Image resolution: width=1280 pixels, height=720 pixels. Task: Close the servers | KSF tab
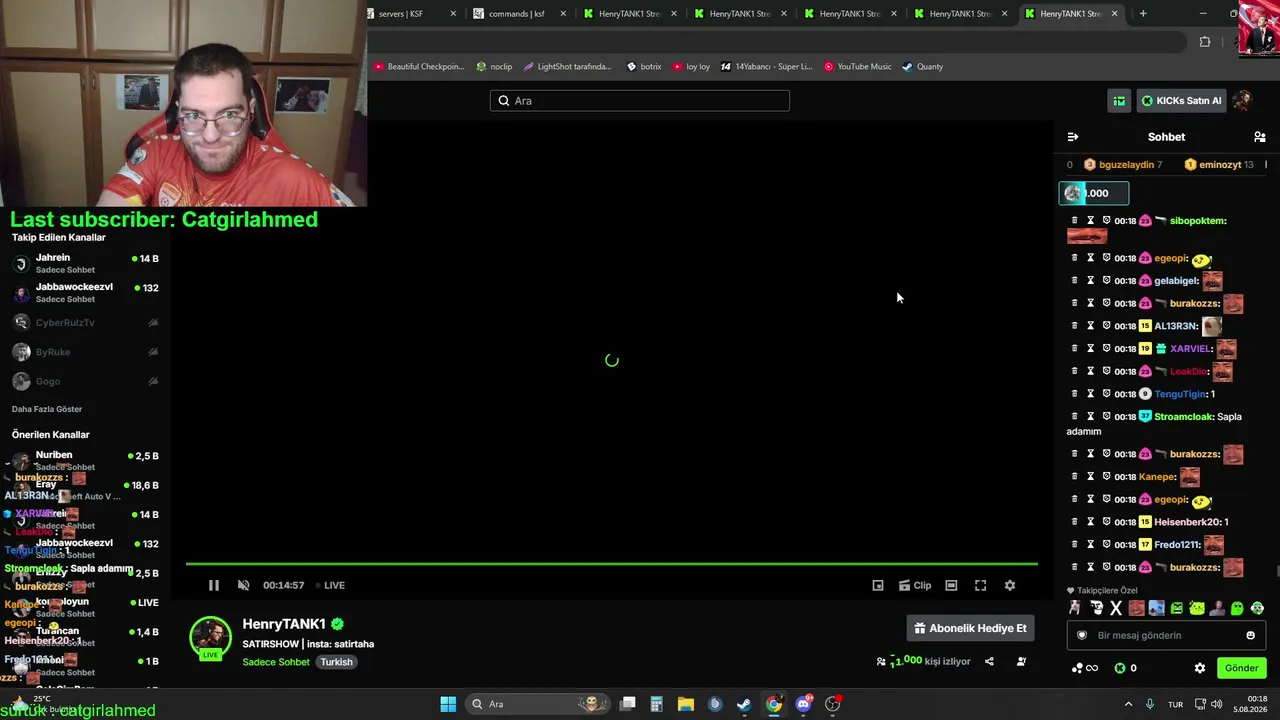(453, 14)
